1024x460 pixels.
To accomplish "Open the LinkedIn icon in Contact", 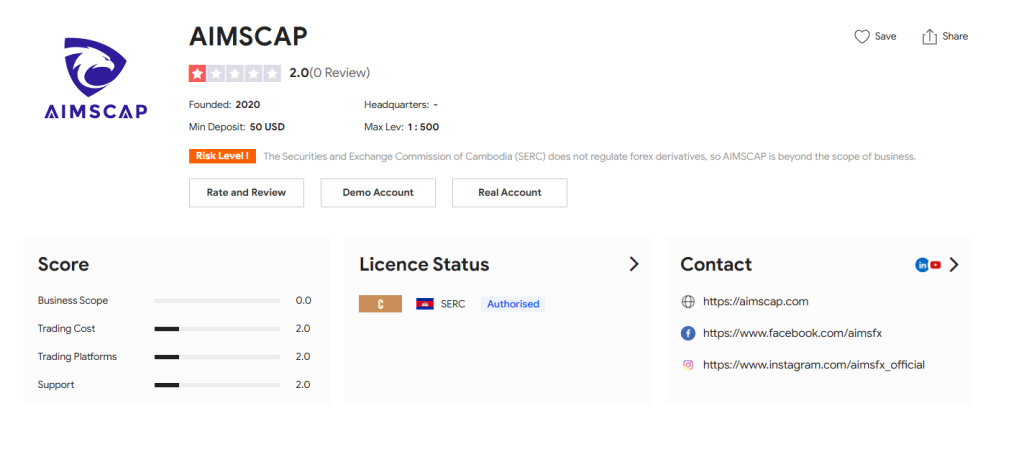I will [x=922, y=265].
